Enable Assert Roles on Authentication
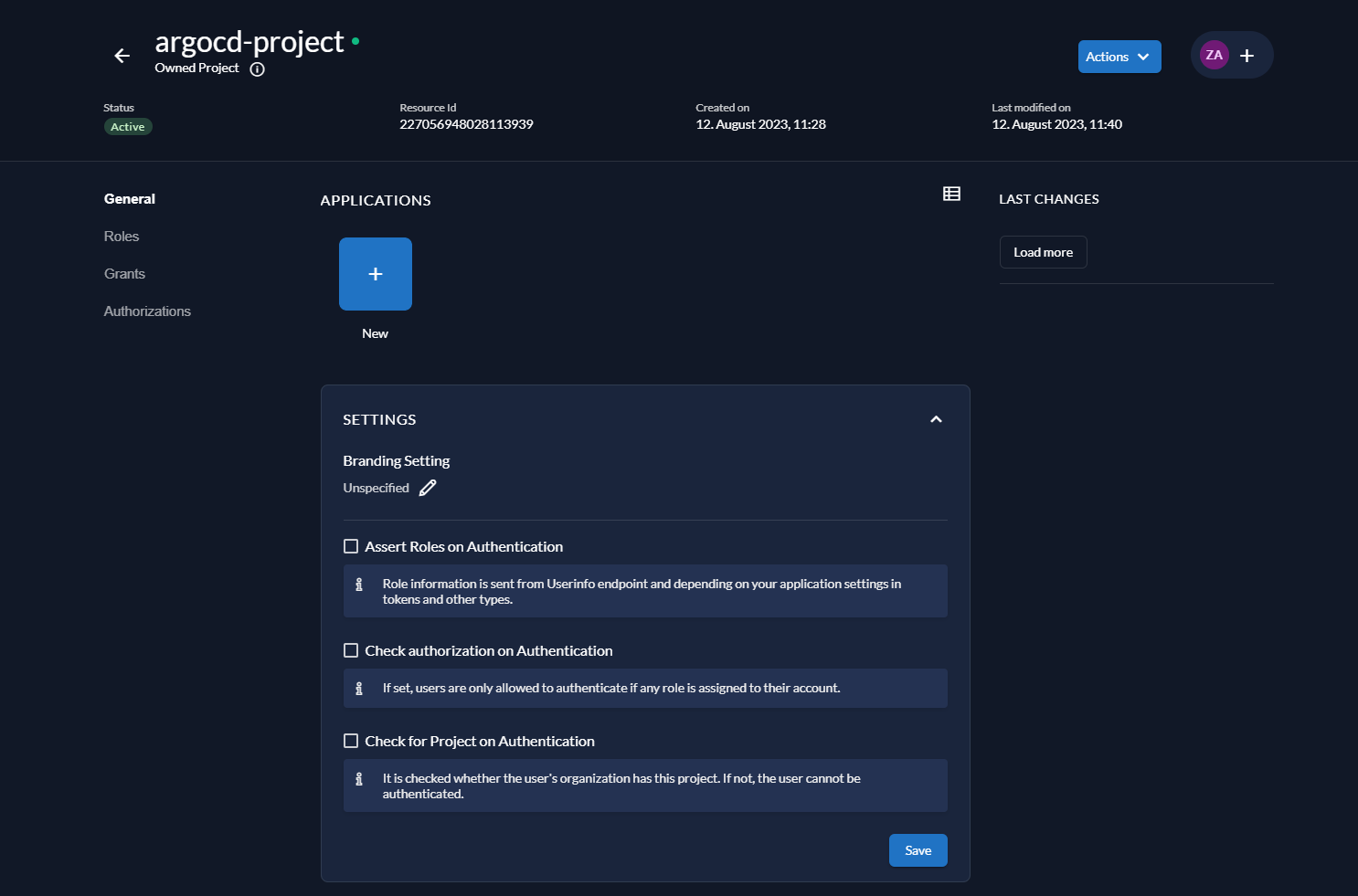This screenshot has width=1358, height=896. pos(351,545)
